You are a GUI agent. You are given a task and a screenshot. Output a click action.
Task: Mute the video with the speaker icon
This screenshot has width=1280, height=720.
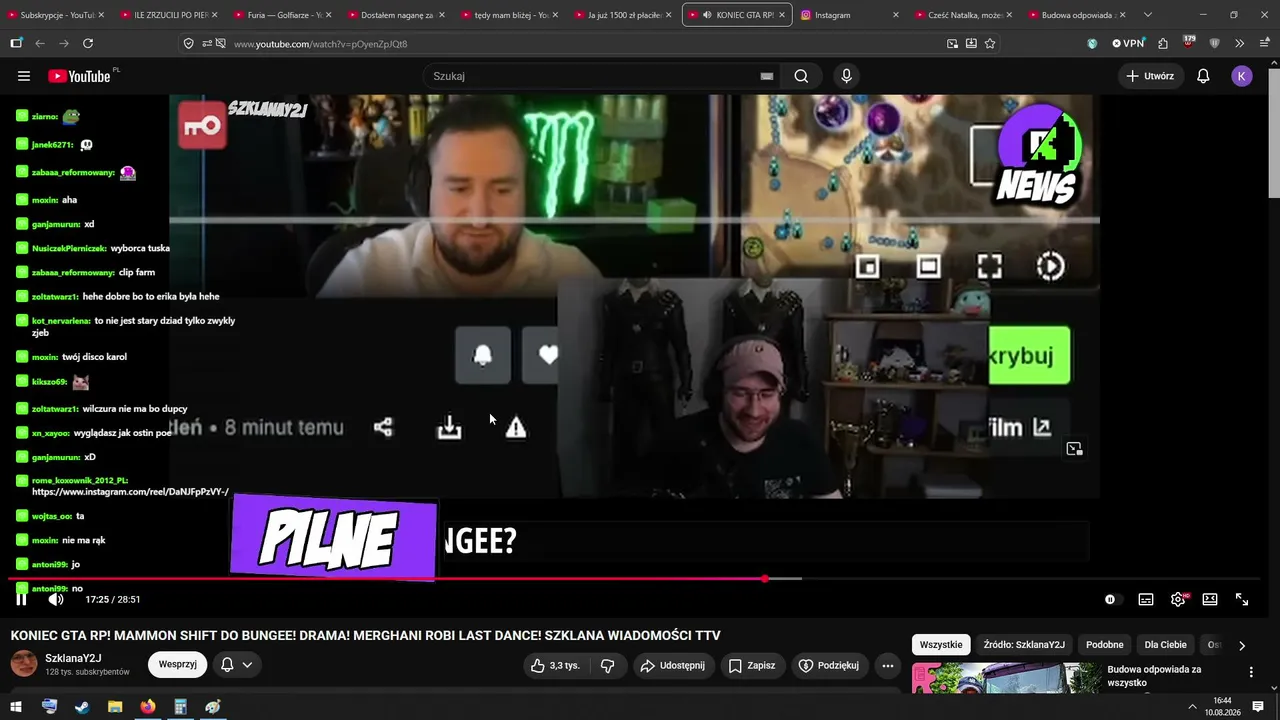pyautogui.click(x=56, y=599)
